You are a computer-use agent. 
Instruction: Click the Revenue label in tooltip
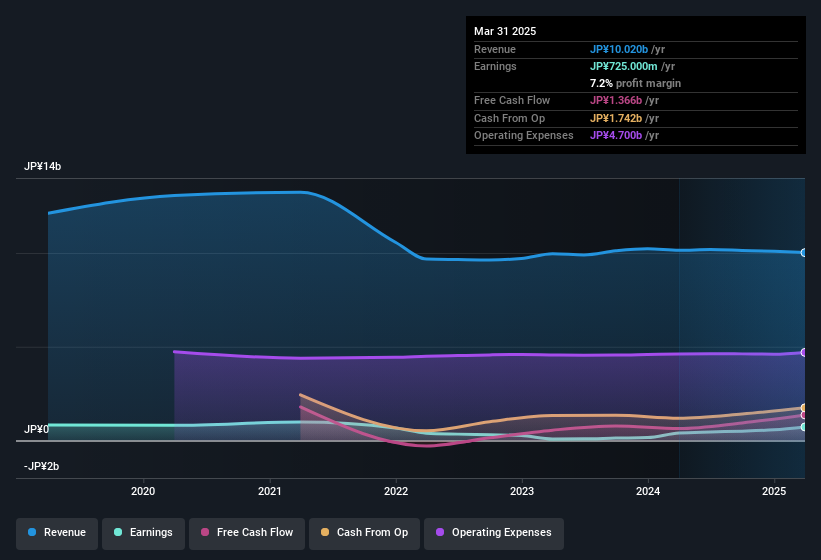[495, 49]
